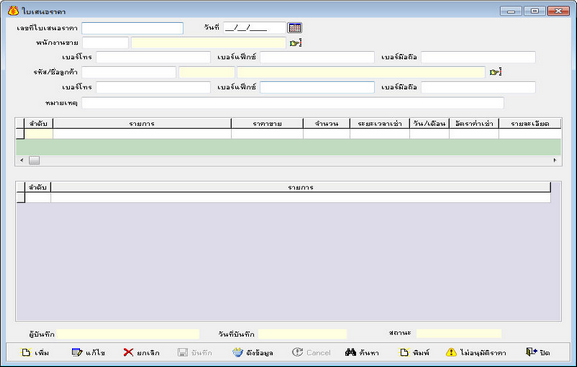Click the empty ราคาขาย cell in first row
Viewport: 577px width, 367px height.
267,134
